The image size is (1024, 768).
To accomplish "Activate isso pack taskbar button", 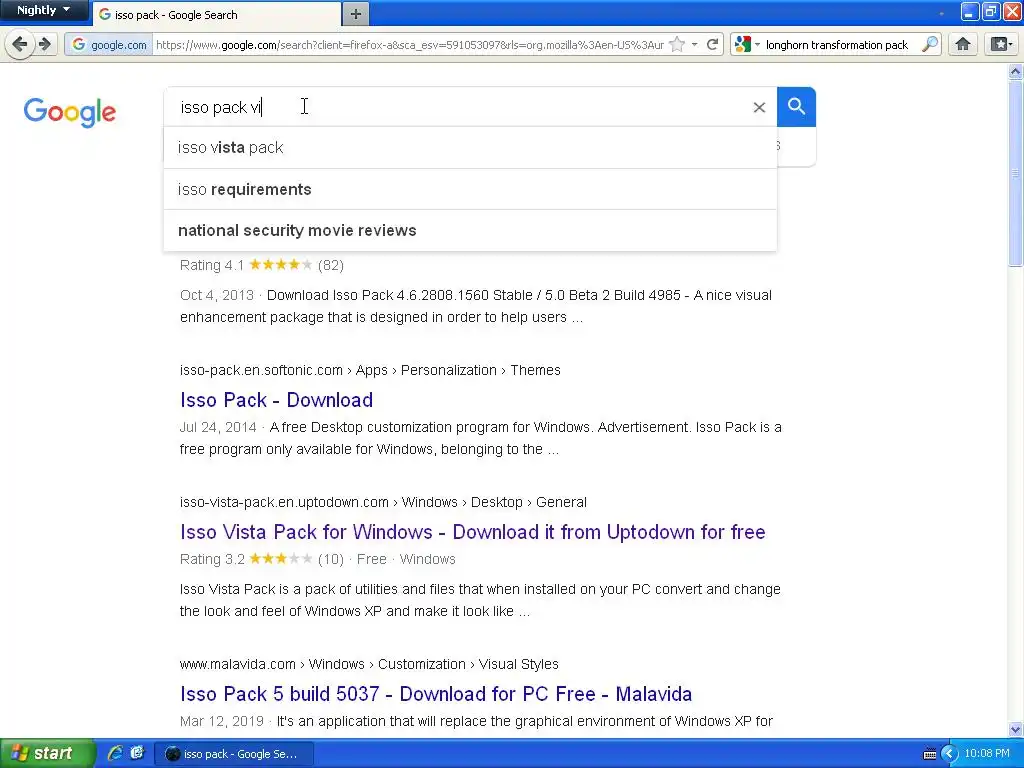I will pyautogui.click(x=234, y=754).
